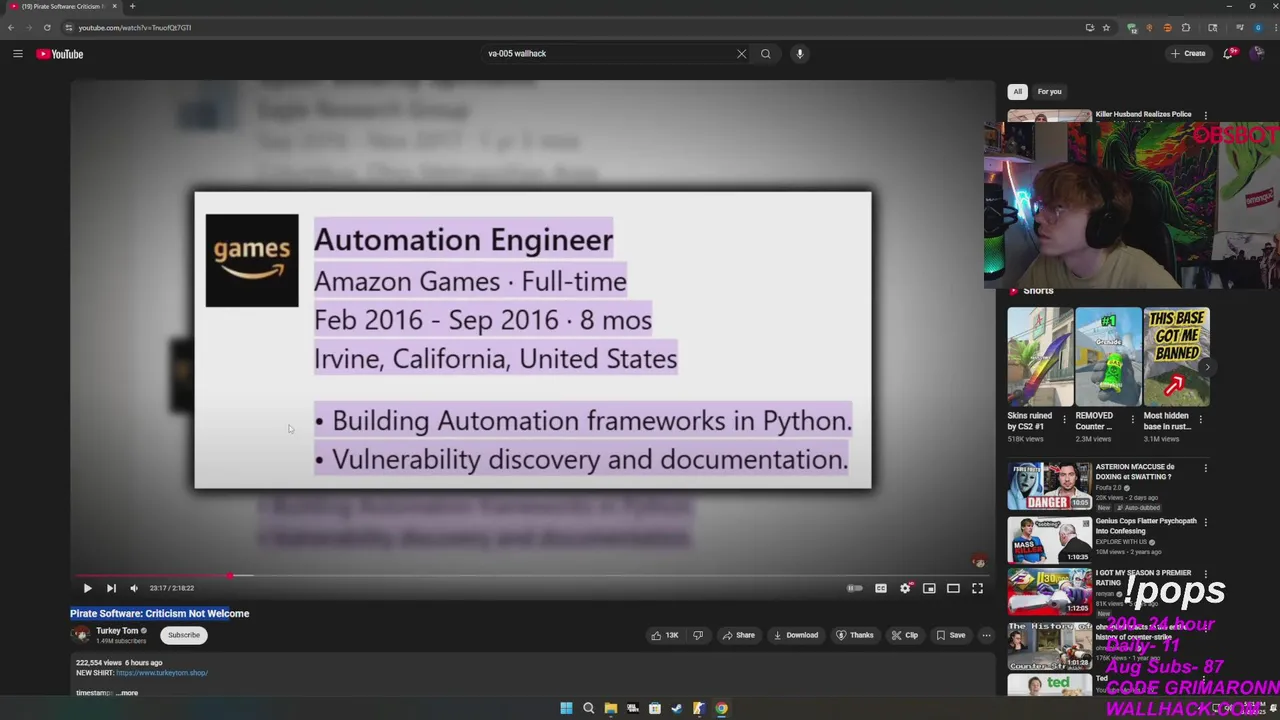This screenshot has height=720, width=1280.
Task: Subscribe to Turkey Tom
Action: point(183,635)
